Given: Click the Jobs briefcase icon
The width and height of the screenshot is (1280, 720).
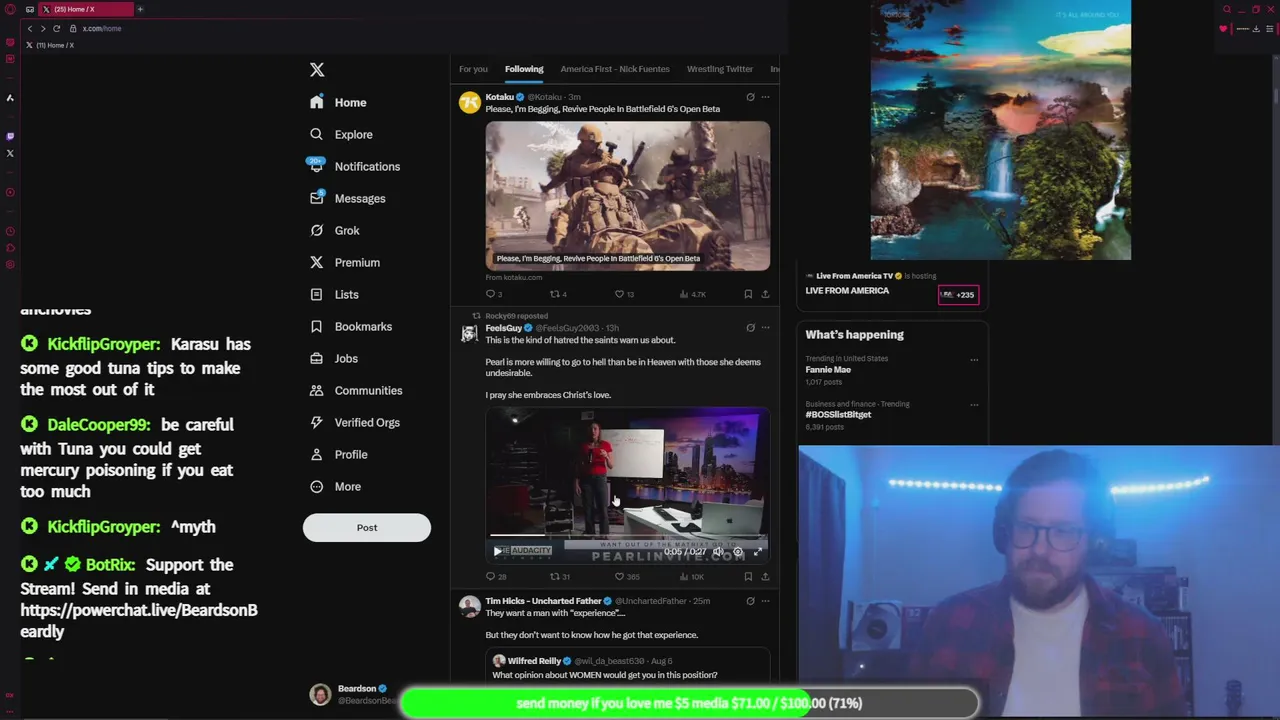Looking at the screenshot, I should click(x=316, y=358).
